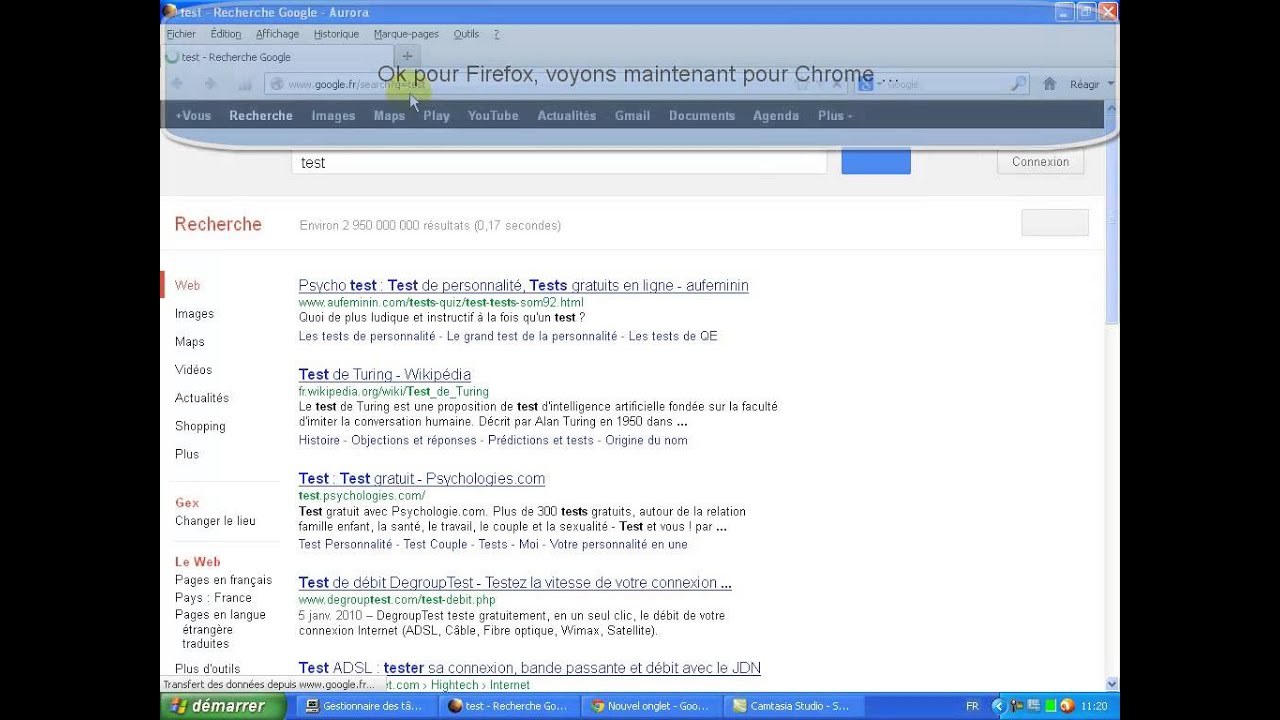Open Documents in the Google bar
Image resolution: width=1280 pixels, height=720 pixels.
[702, 116]
